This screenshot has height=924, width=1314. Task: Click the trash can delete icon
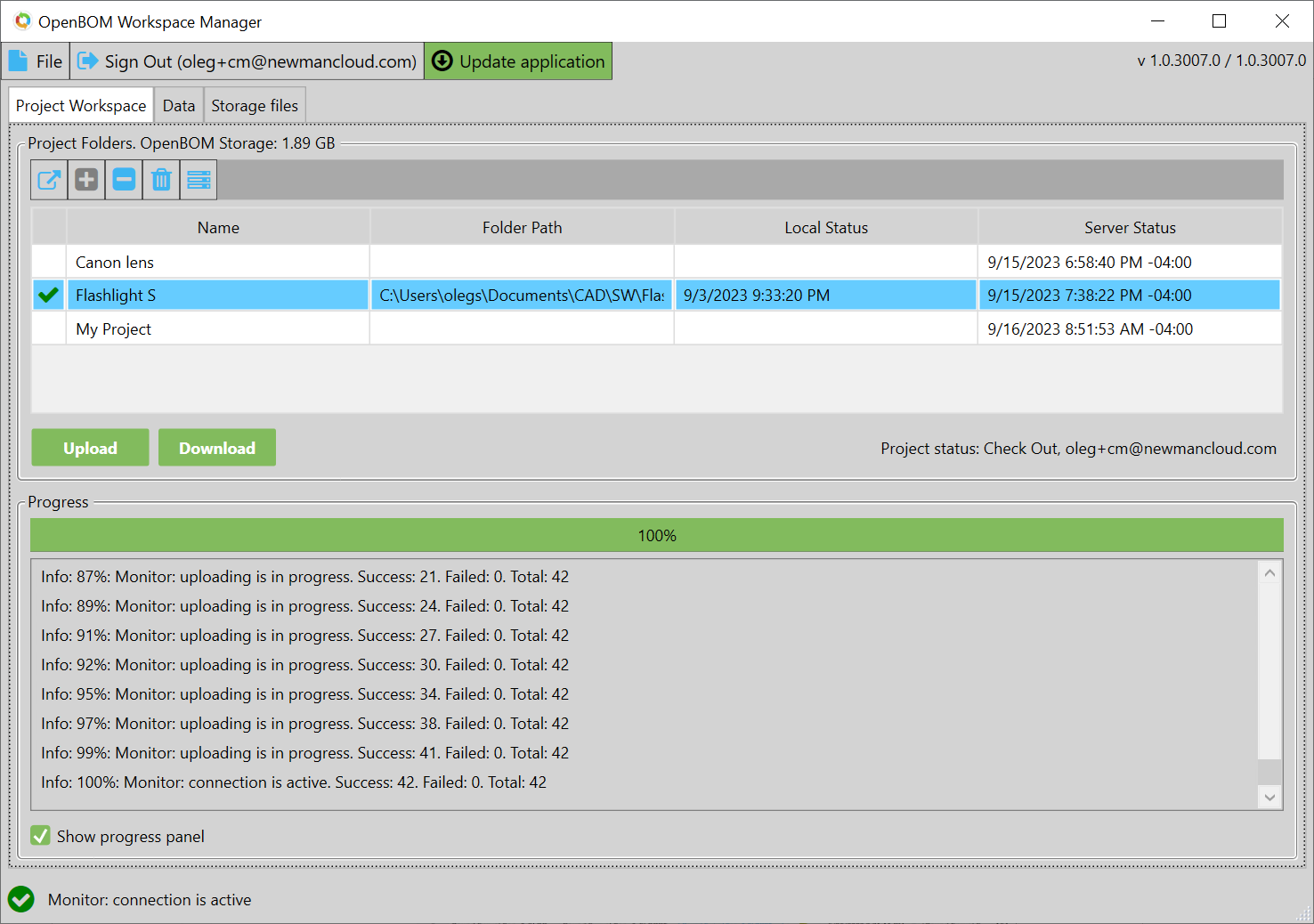(161, 180)
